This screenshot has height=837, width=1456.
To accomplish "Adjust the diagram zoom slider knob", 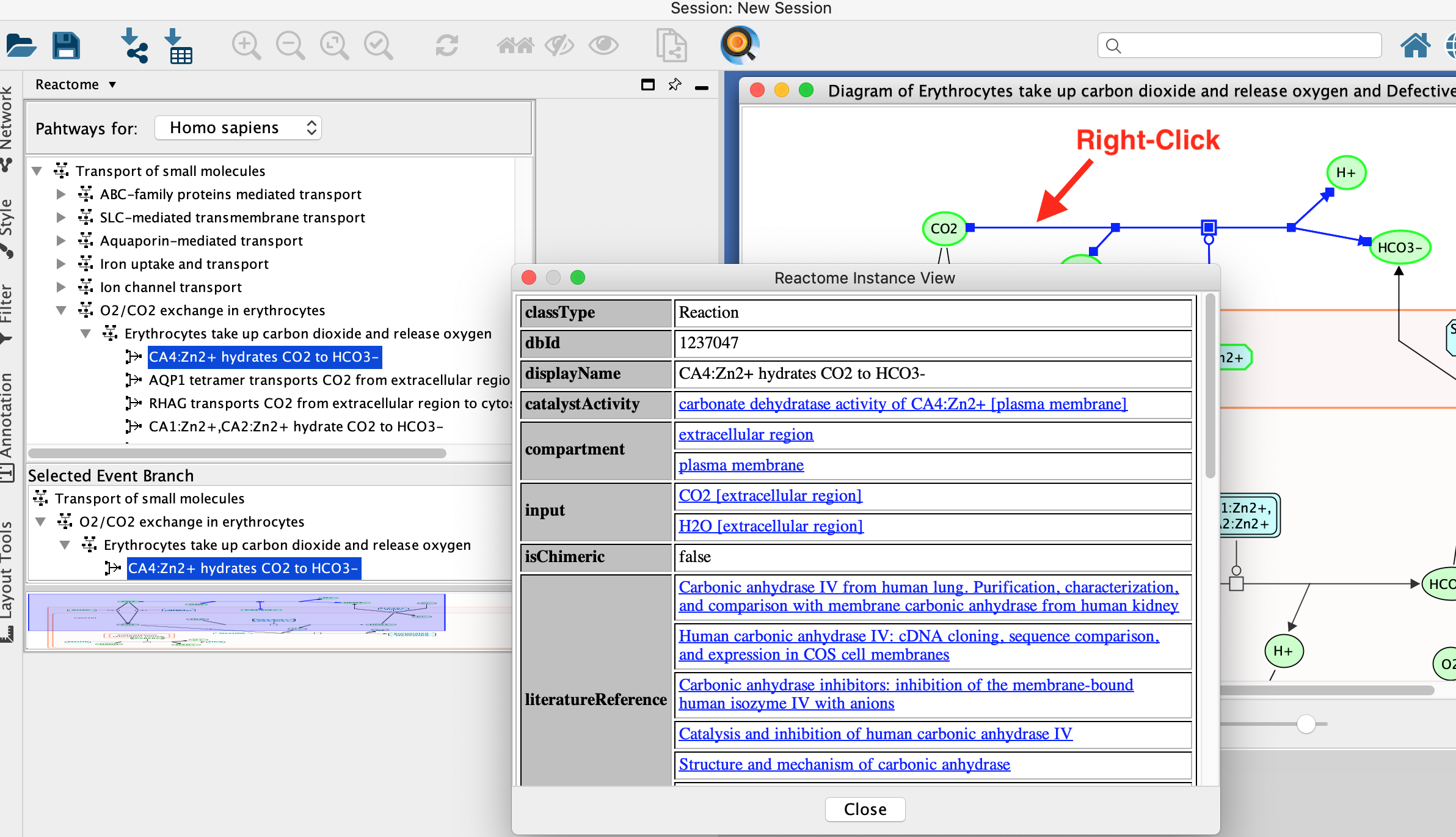I will 1306,724.
